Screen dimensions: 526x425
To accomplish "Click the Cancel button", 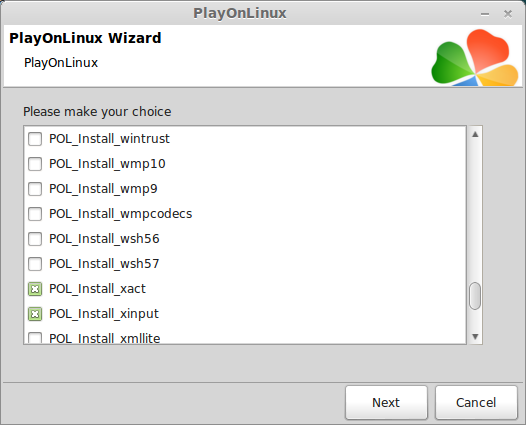I will pyautogui.click(x=476, y=403).
